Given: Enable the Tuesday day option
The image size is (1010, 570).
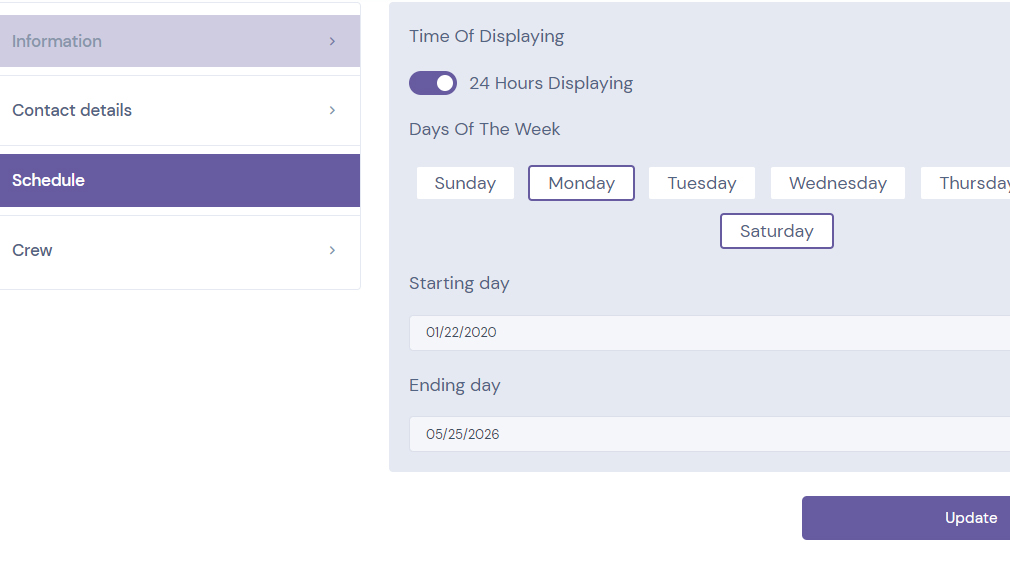Looking at the screenshot, I should [x=701, y=183].
